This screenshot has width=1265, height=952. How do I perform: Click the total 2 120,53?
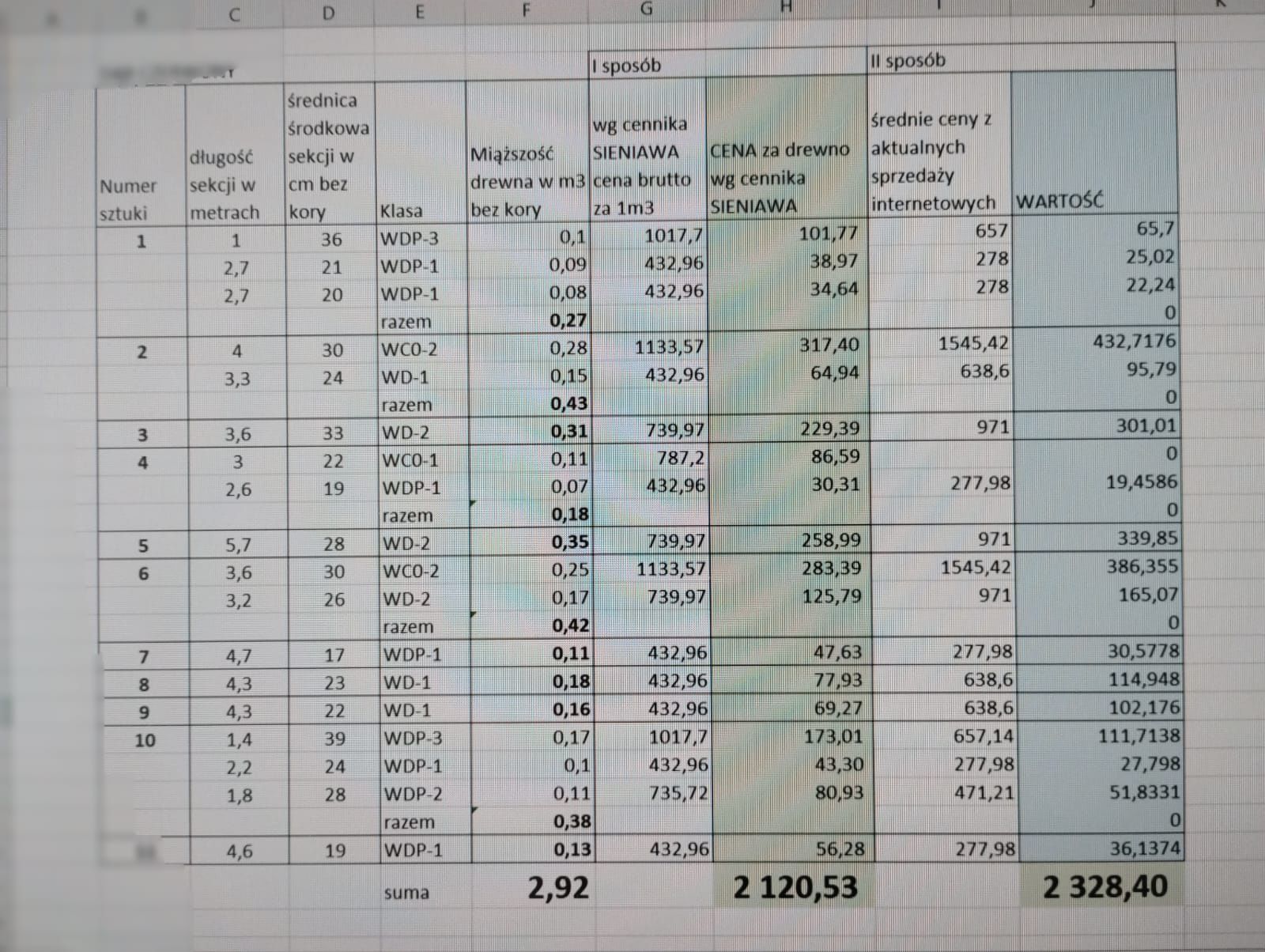point(794,886)
